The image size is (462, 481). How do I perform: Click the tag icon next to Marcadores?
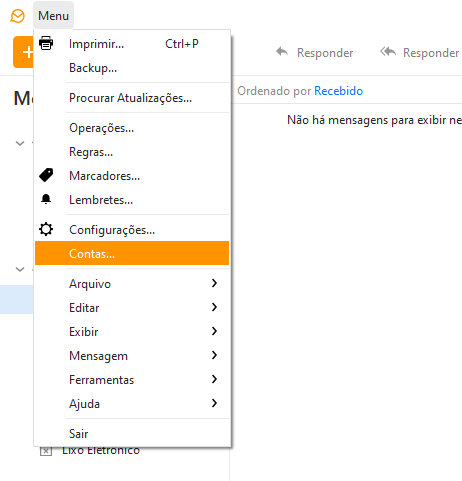tap(46, 175)
